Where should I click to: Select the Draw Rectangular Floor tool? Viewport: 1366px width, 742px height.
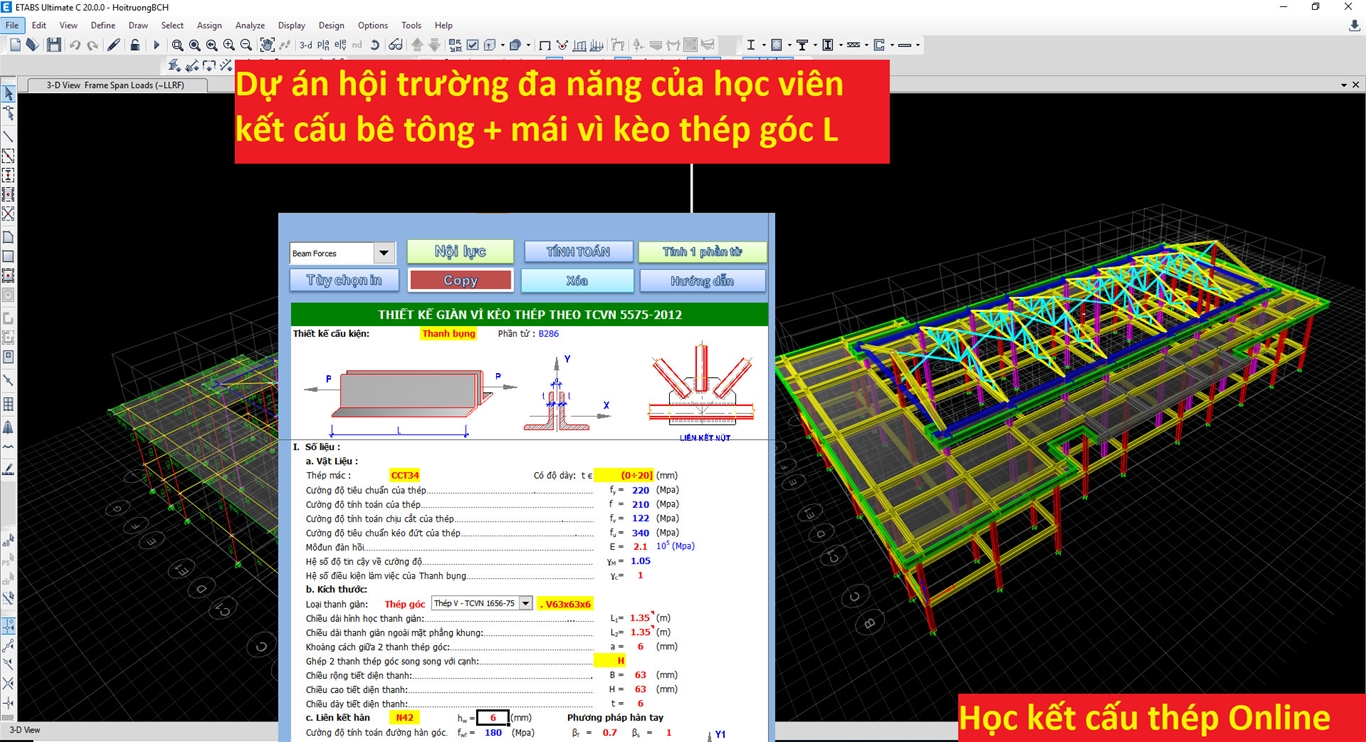pos(8,256)
